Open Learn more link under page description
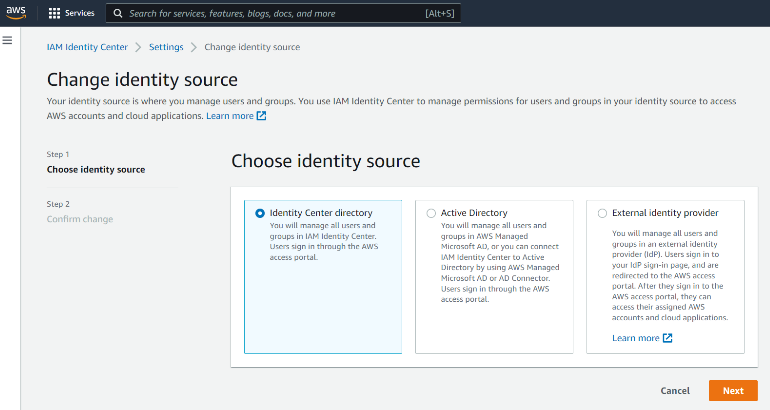 230,116
